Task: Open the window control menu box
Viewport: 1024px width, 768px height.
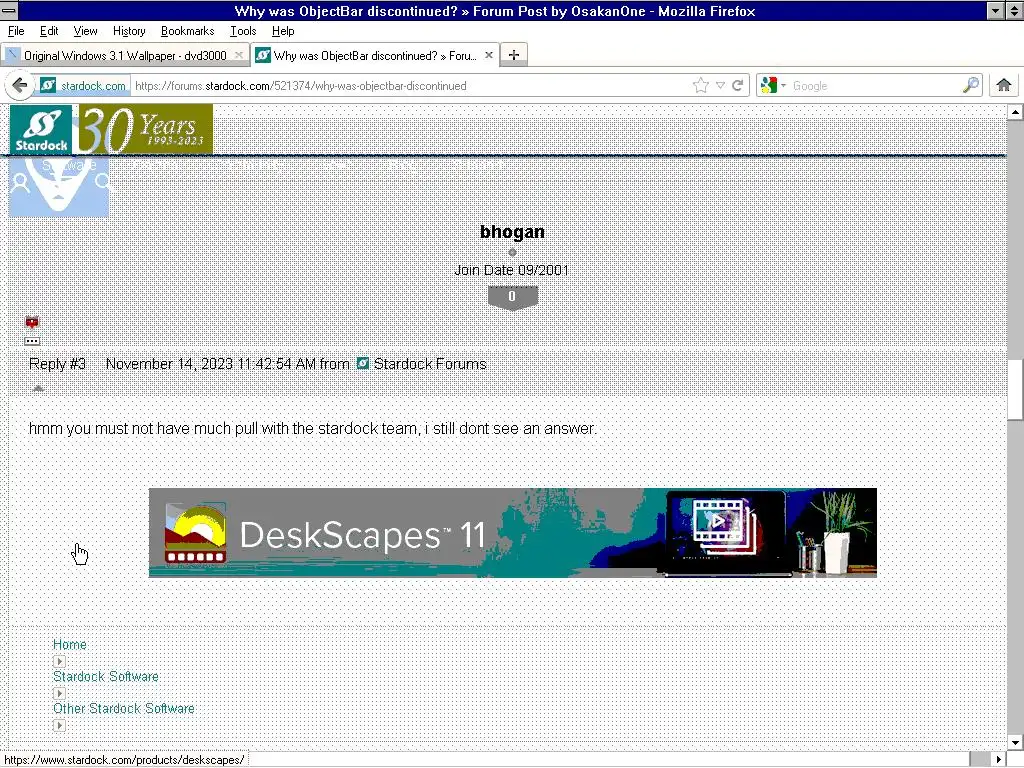Action: (x=9, y=10)
